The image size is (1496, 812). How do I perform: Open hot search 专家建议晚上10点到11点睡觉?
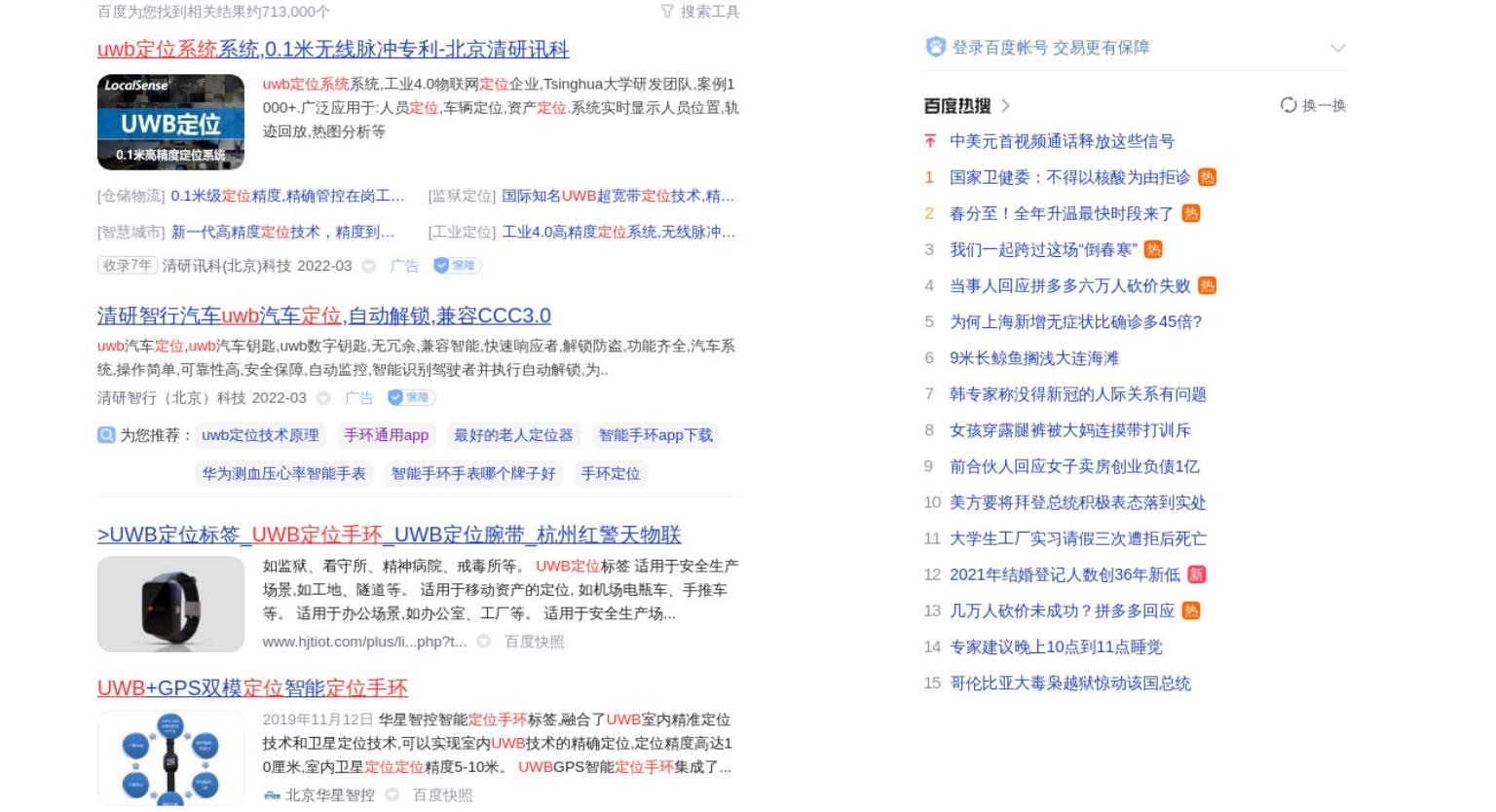[x=1056, y=646]
